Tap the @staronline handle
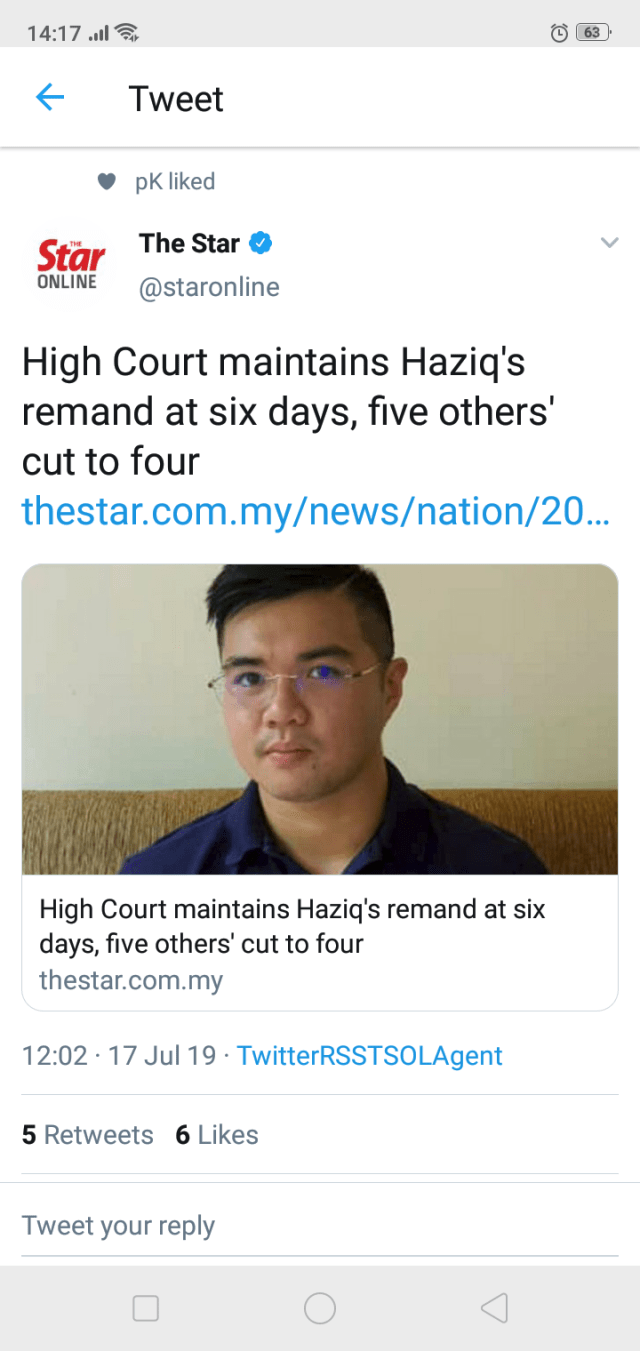This screenshot has height=1351, width=640. tap(209, 288)
